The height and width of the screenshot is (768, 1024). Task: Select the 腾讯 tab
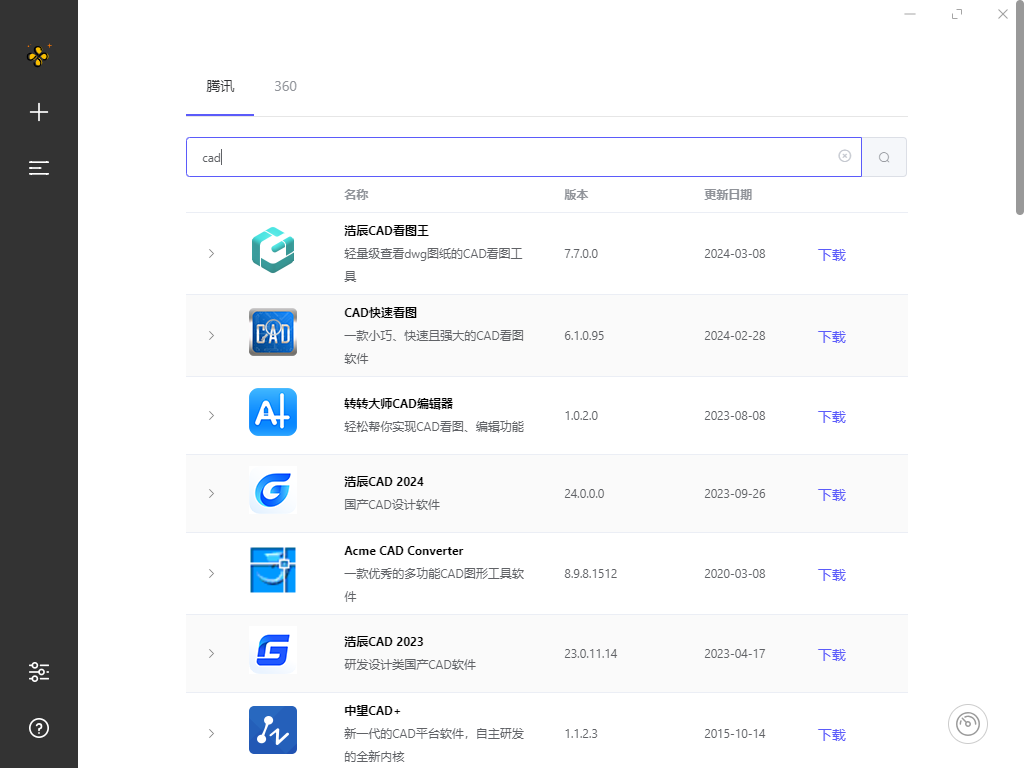pyautogui.click(x=220, y=86)
